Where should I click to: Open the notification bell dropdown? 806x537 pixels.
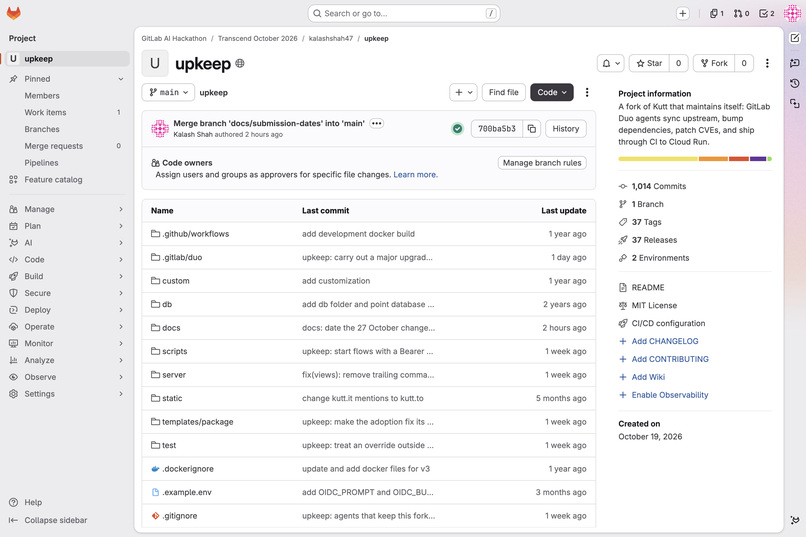(611, 63)
